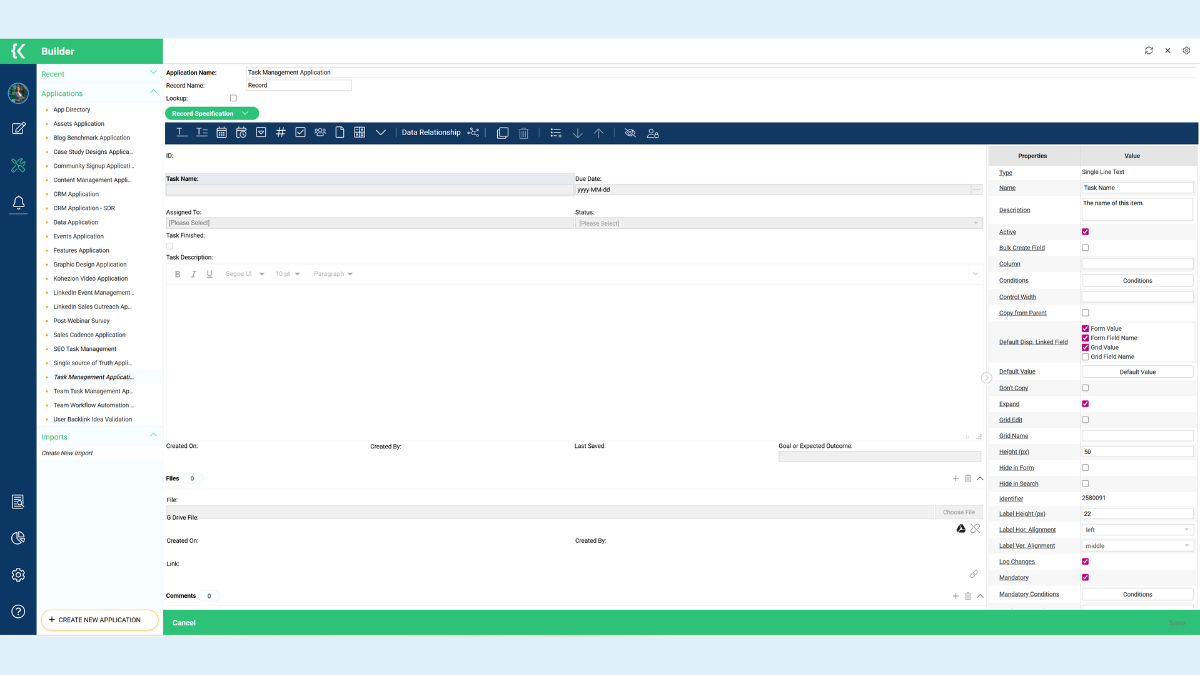Viewport: 1200px width, 675px height.
Task: Open the Record Specification dropdown
Action: tap(212, 114)
